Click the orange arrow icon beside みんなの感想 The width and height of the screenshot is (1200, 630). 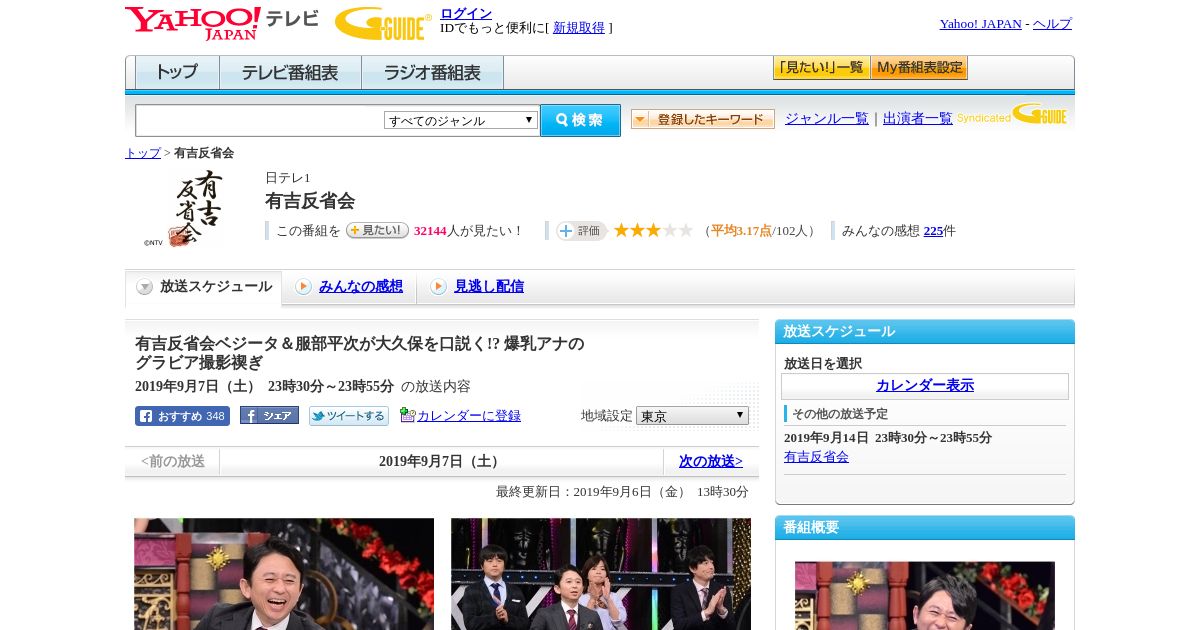click(x=303, y=287)
